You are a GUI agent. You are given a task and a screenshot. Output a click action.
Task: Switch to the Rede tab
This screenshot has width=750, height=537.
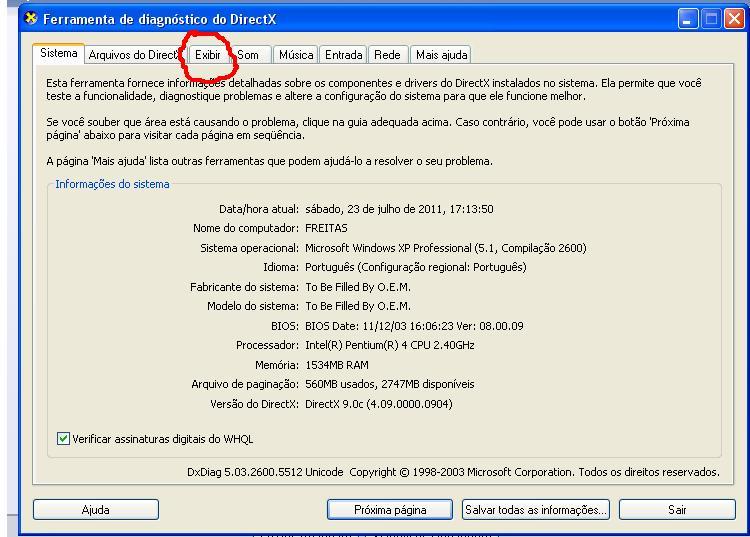pos(387,55)
